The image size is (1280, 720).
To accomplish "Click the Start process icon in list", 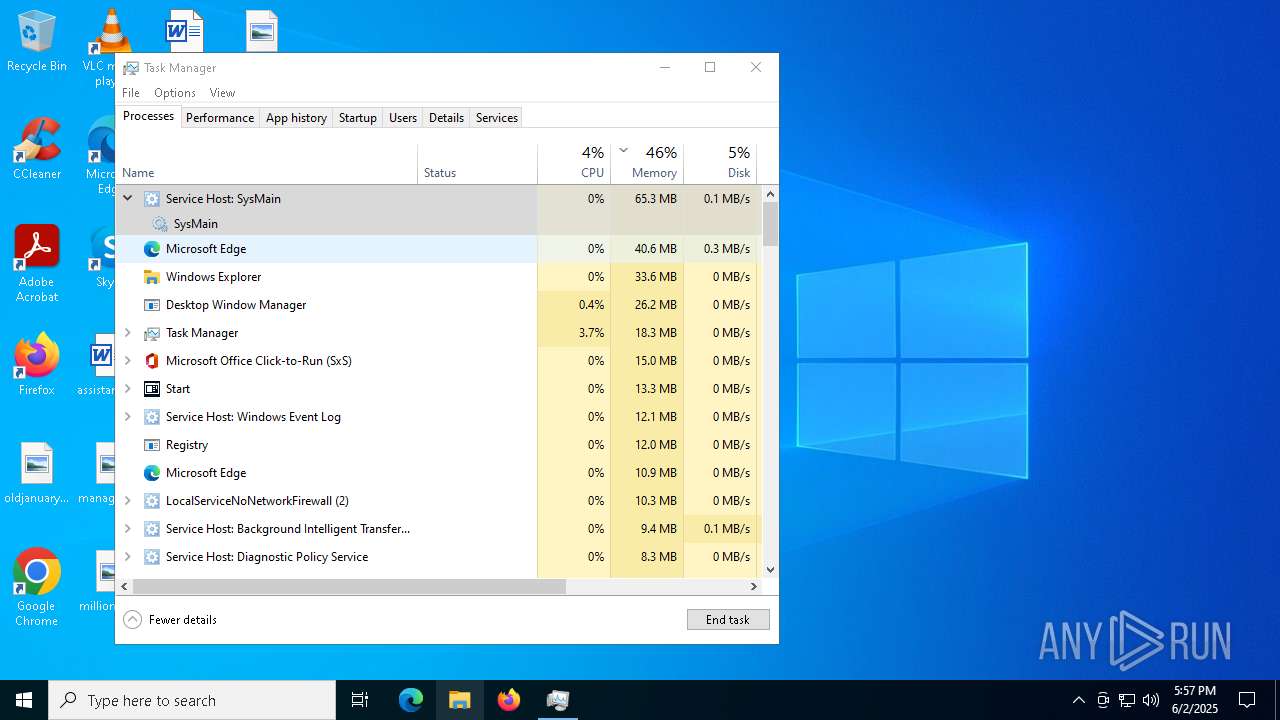I will [x=152, y=389].
